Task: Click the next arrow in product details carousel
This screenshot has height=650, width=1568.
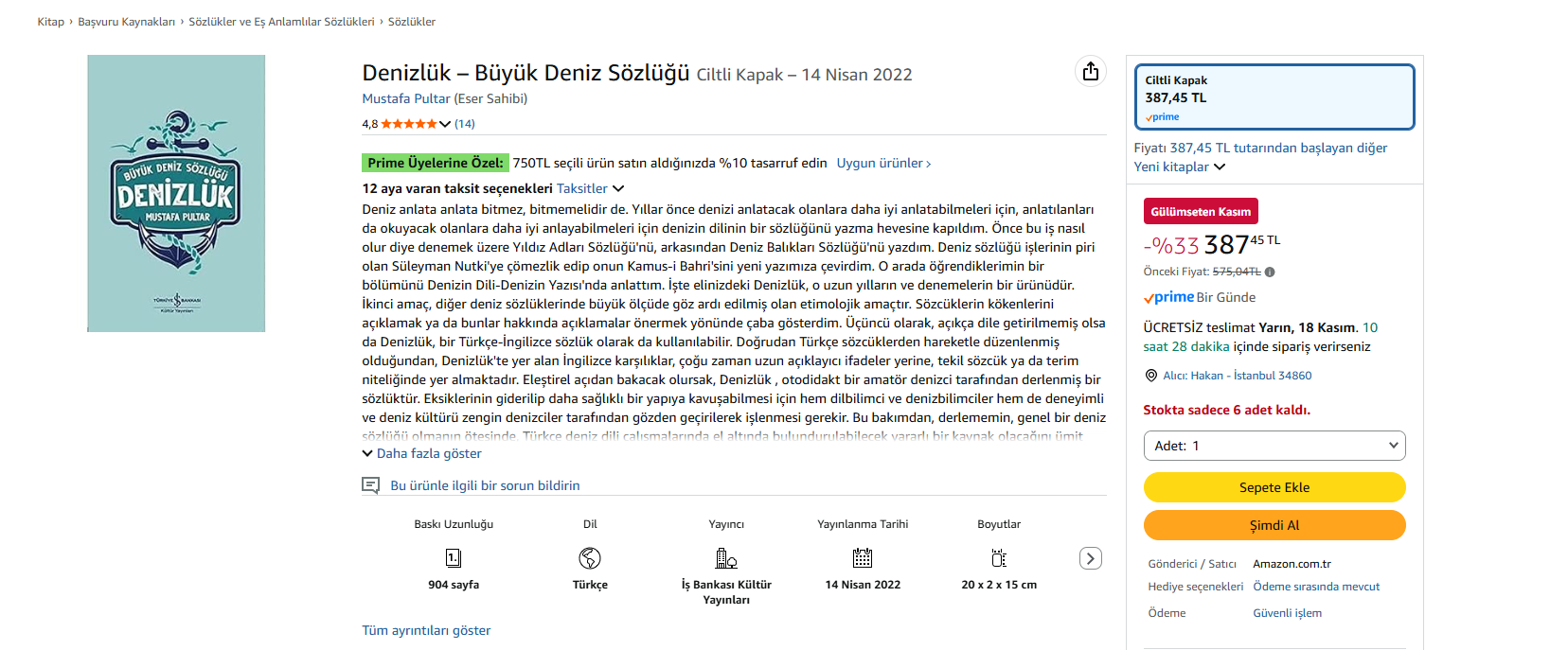Action: (x=1090, y=558)
